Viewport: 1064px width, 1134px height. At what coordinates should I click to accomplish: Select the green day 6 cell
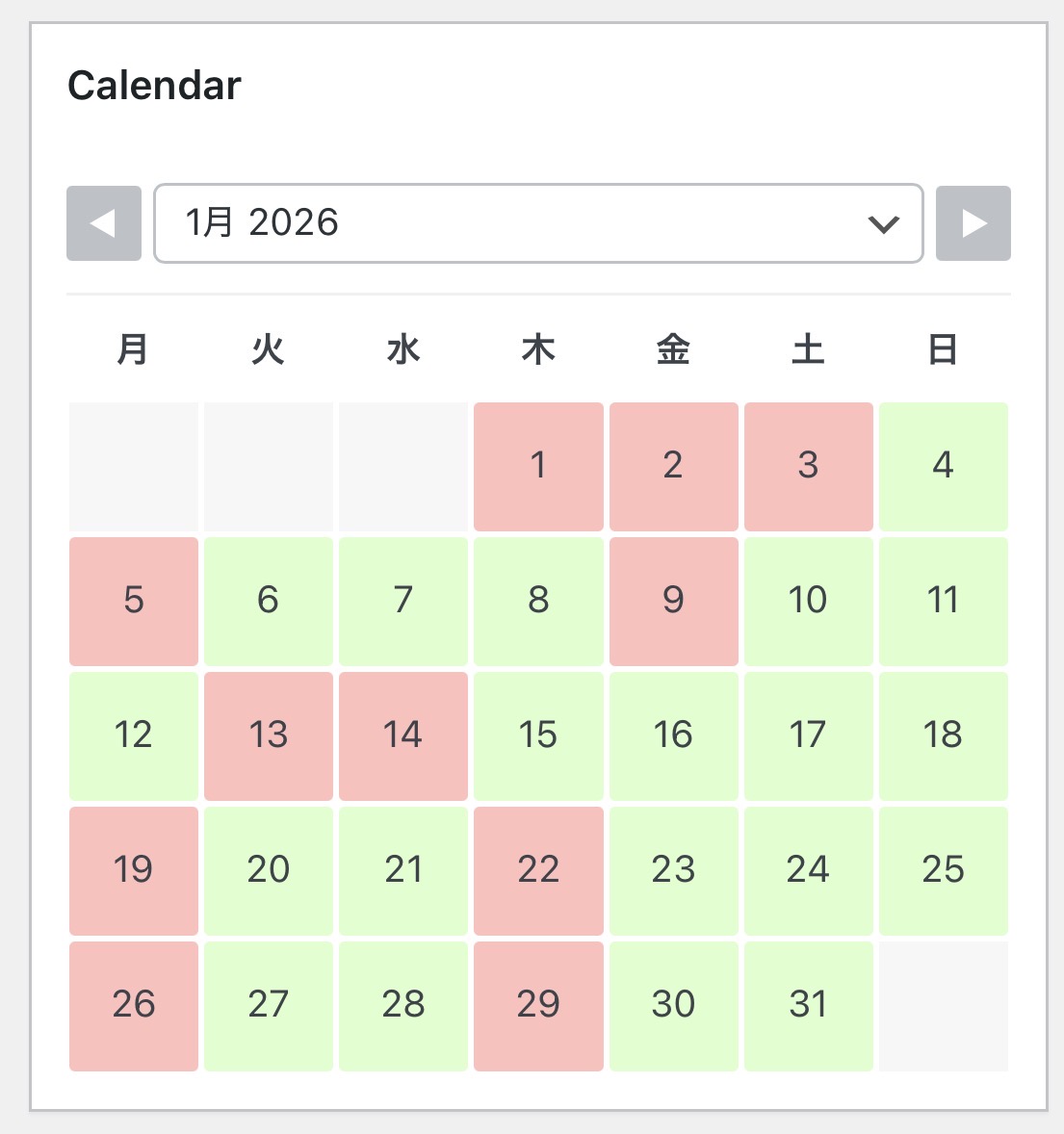click(x=269, y=602)
